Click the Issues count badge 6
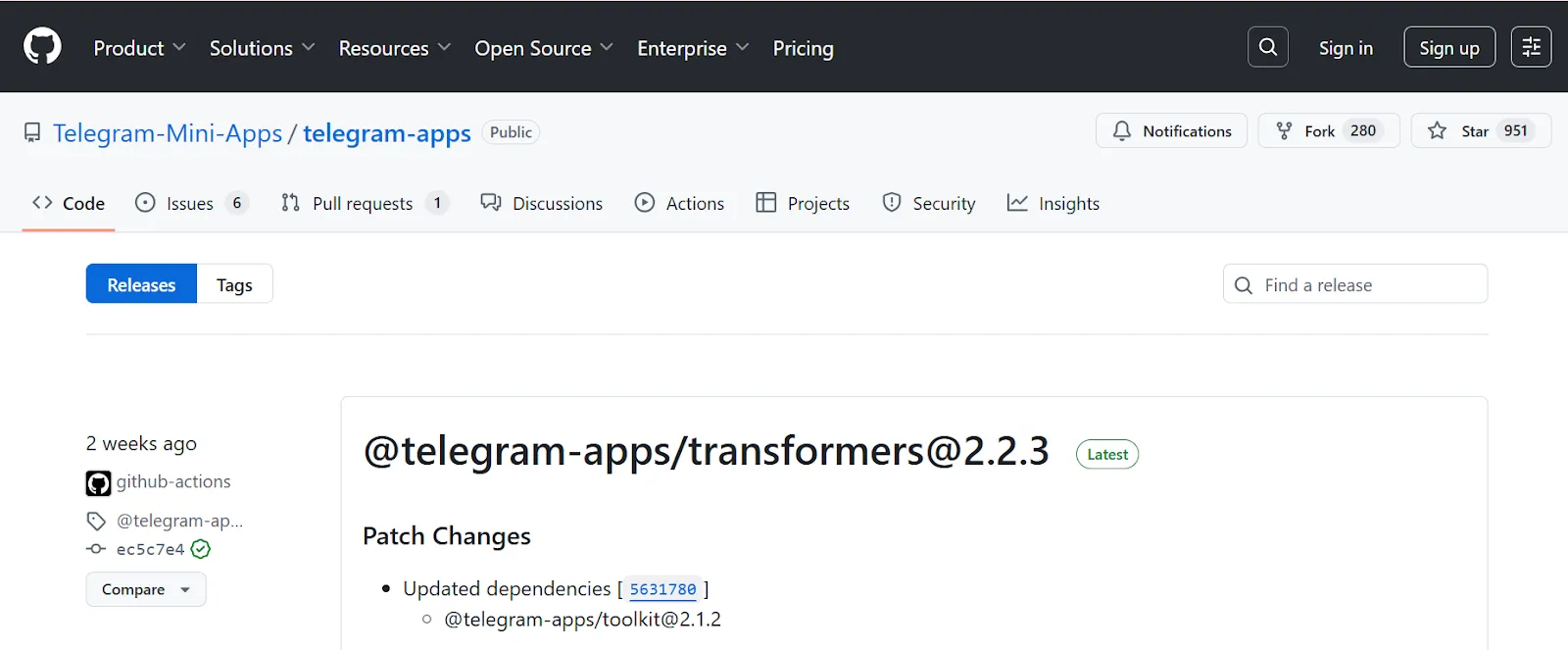The width and height of the screenshot is (1568, 650). [x=236, y=203]
